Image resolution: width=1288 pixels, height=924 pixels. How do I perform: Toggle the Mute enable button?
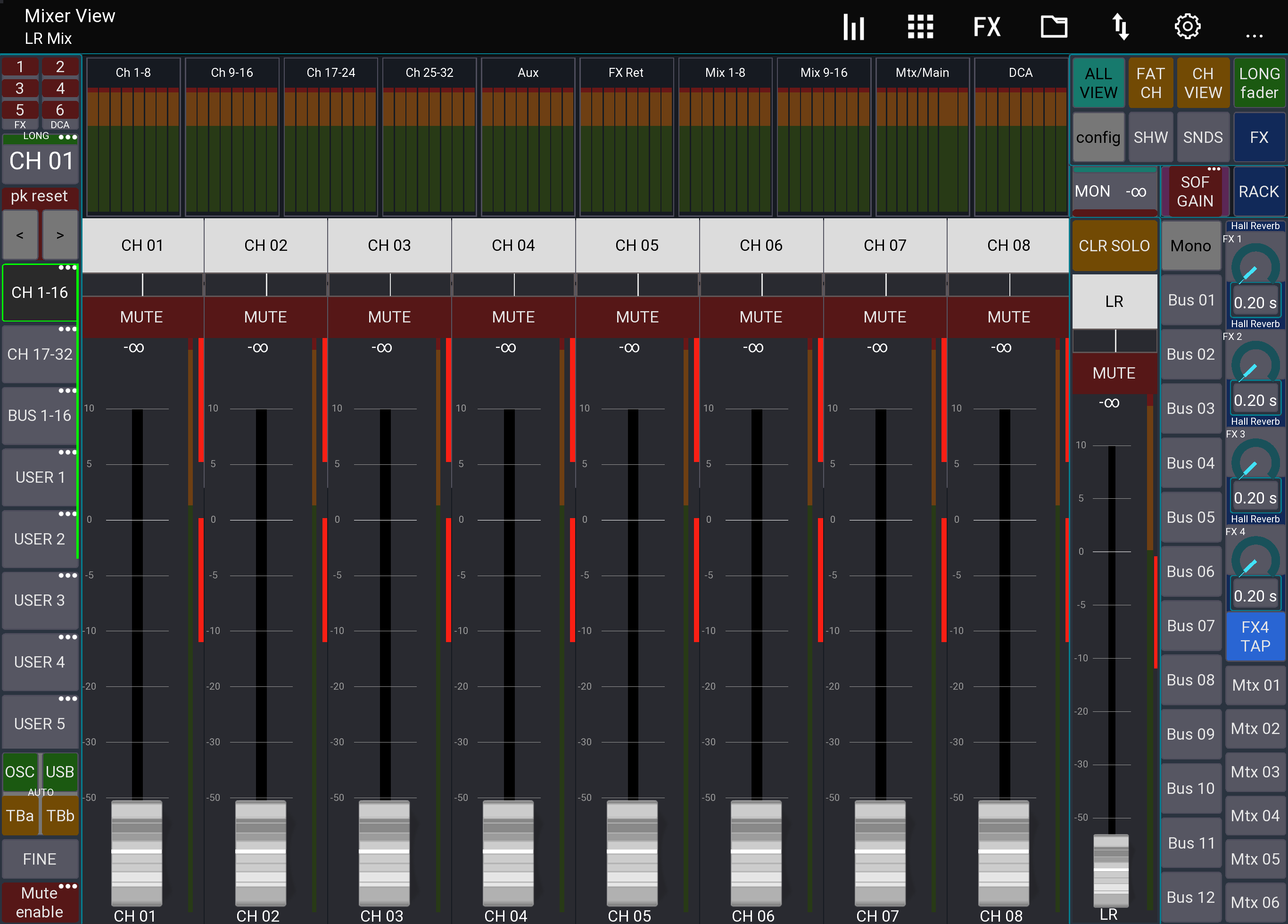(39, 902)
